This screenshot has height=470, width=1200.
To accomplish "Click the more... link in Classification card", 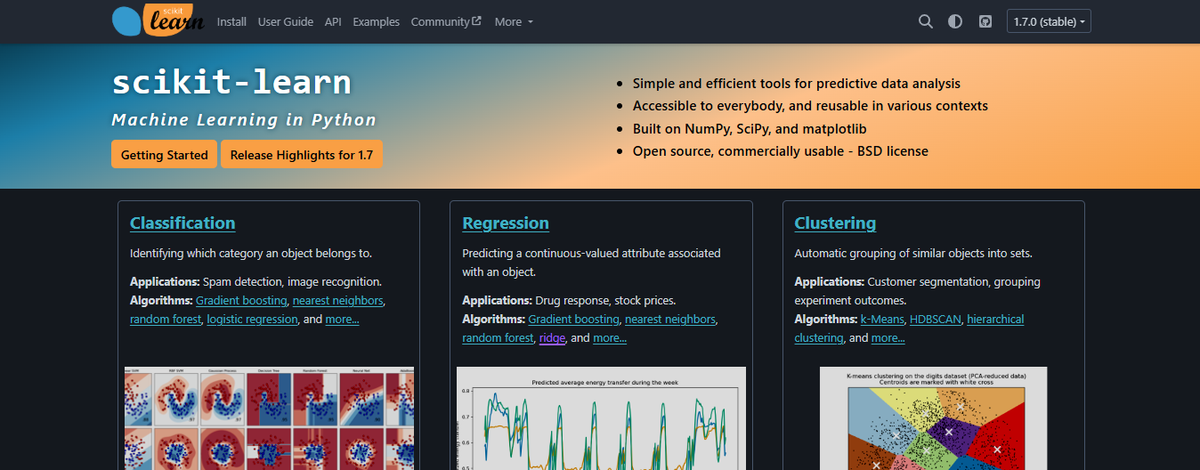I will (342, 319).
